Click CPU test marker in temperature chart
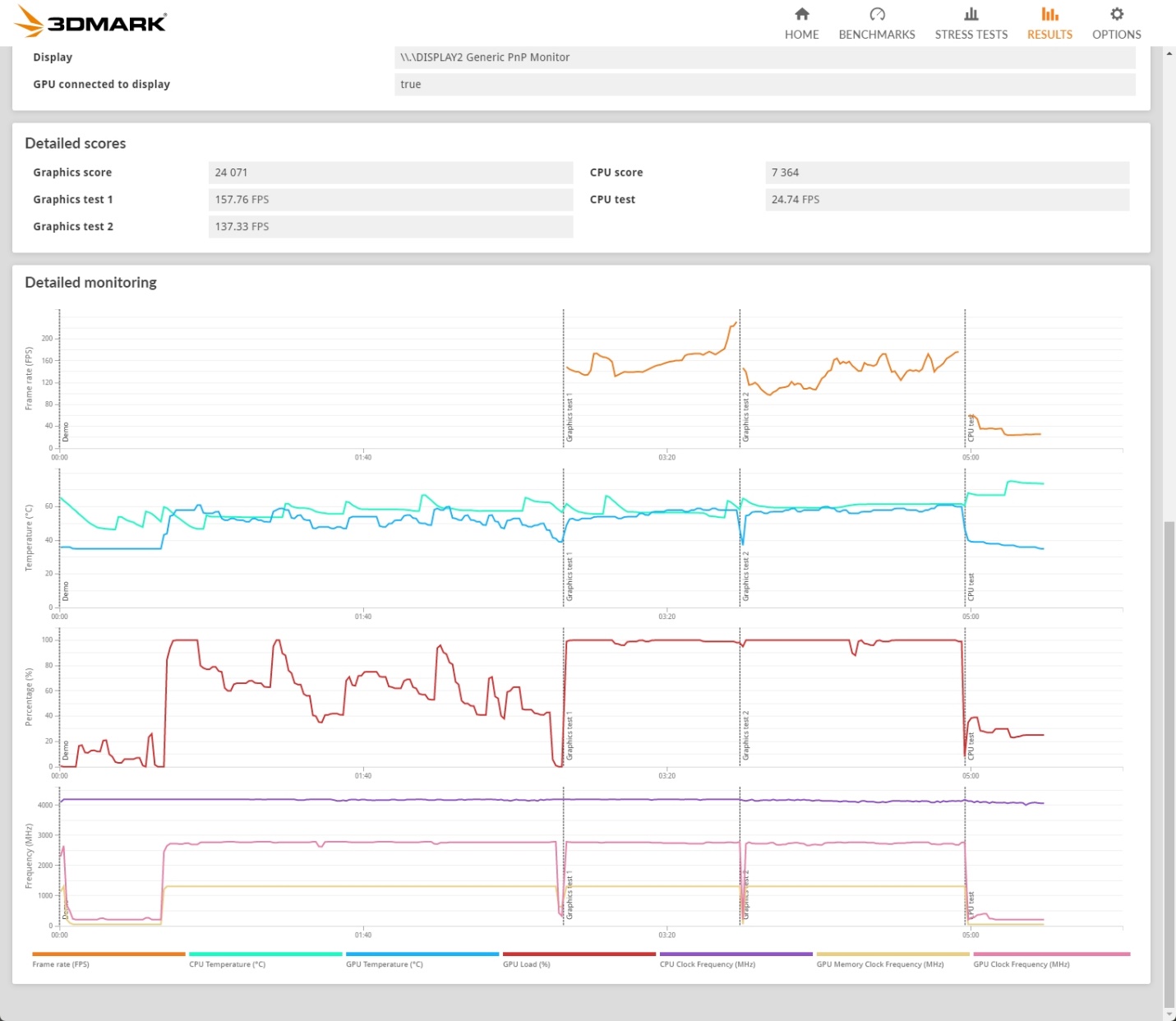The height and width of the screenshot is (1021, 1176). pyautogui.click(x=971, y=587)
